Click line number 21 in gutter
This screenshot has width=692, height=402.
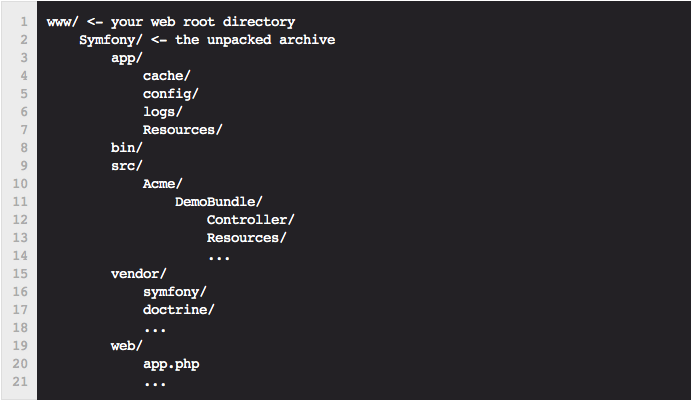[x=20, y=382]
